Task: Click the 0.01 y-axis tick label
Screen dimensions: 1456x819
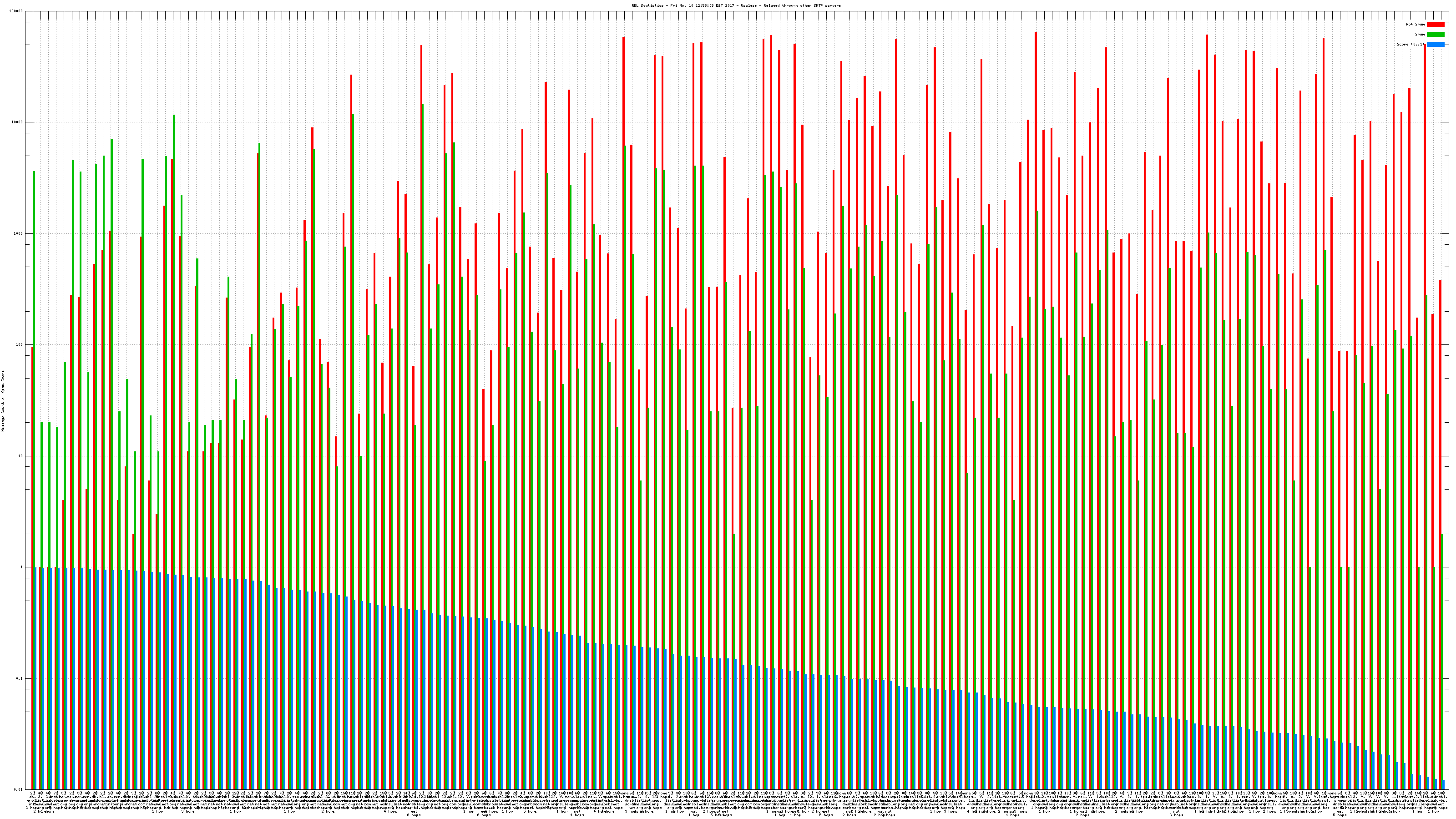Action: (x=19, y=789)
